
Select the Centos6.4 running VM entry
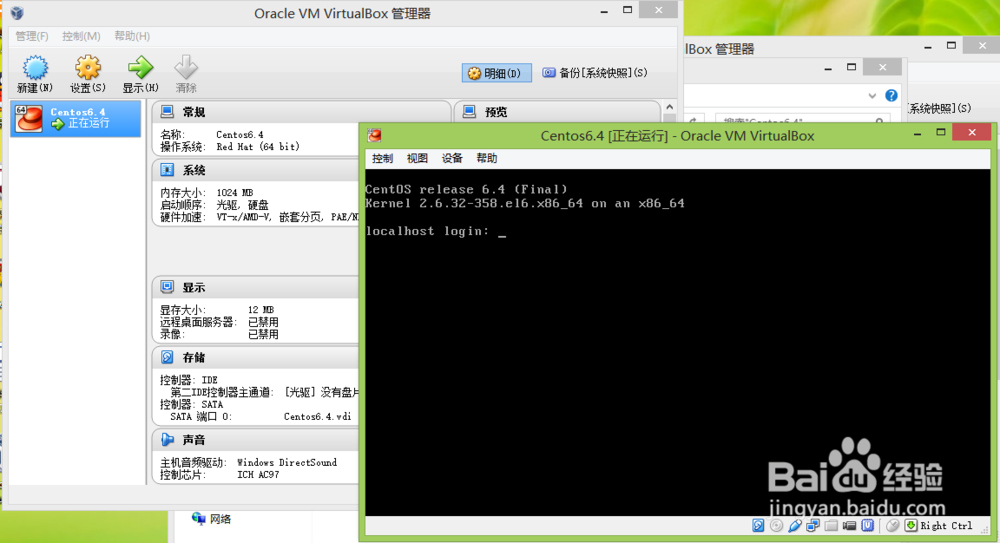coord(76,118)
